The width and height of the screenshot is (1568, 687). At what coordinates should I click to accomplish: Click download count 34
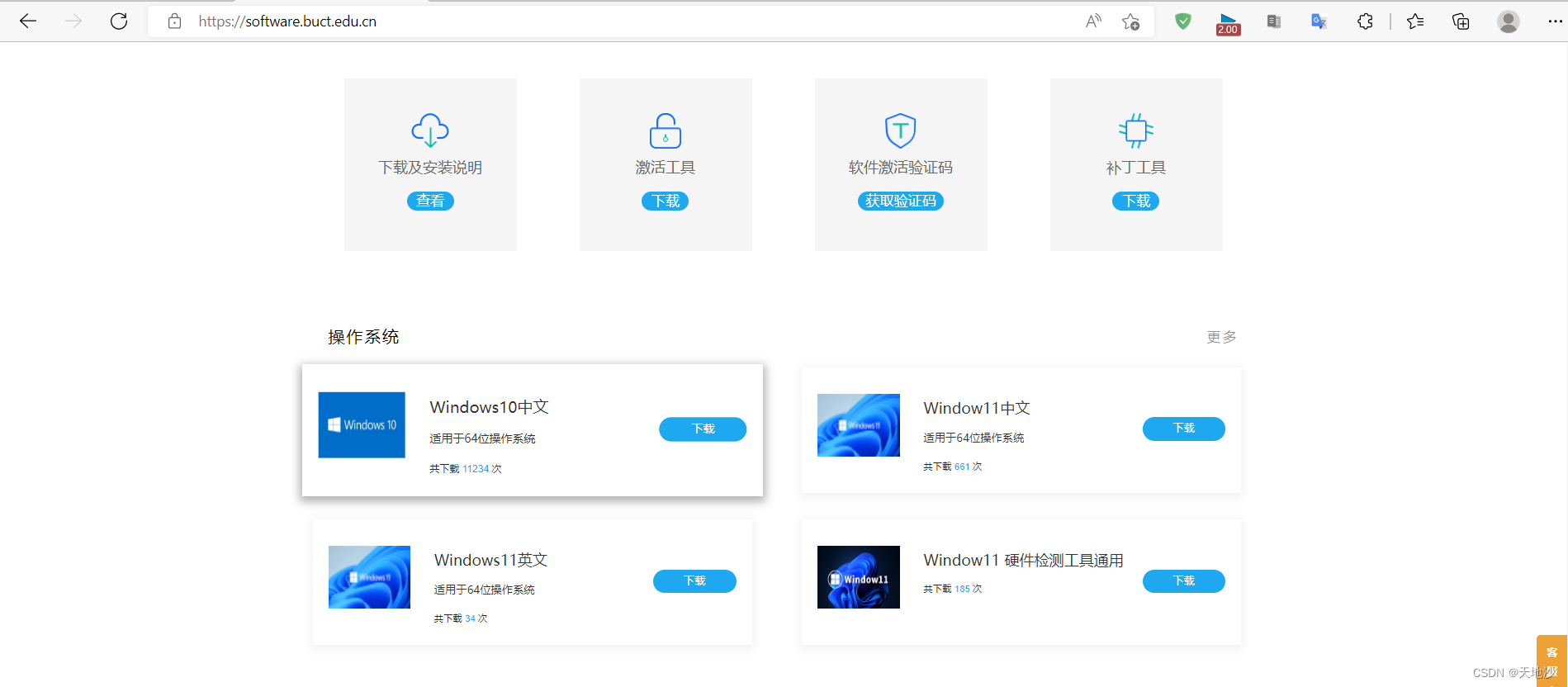tap(470, 618)
